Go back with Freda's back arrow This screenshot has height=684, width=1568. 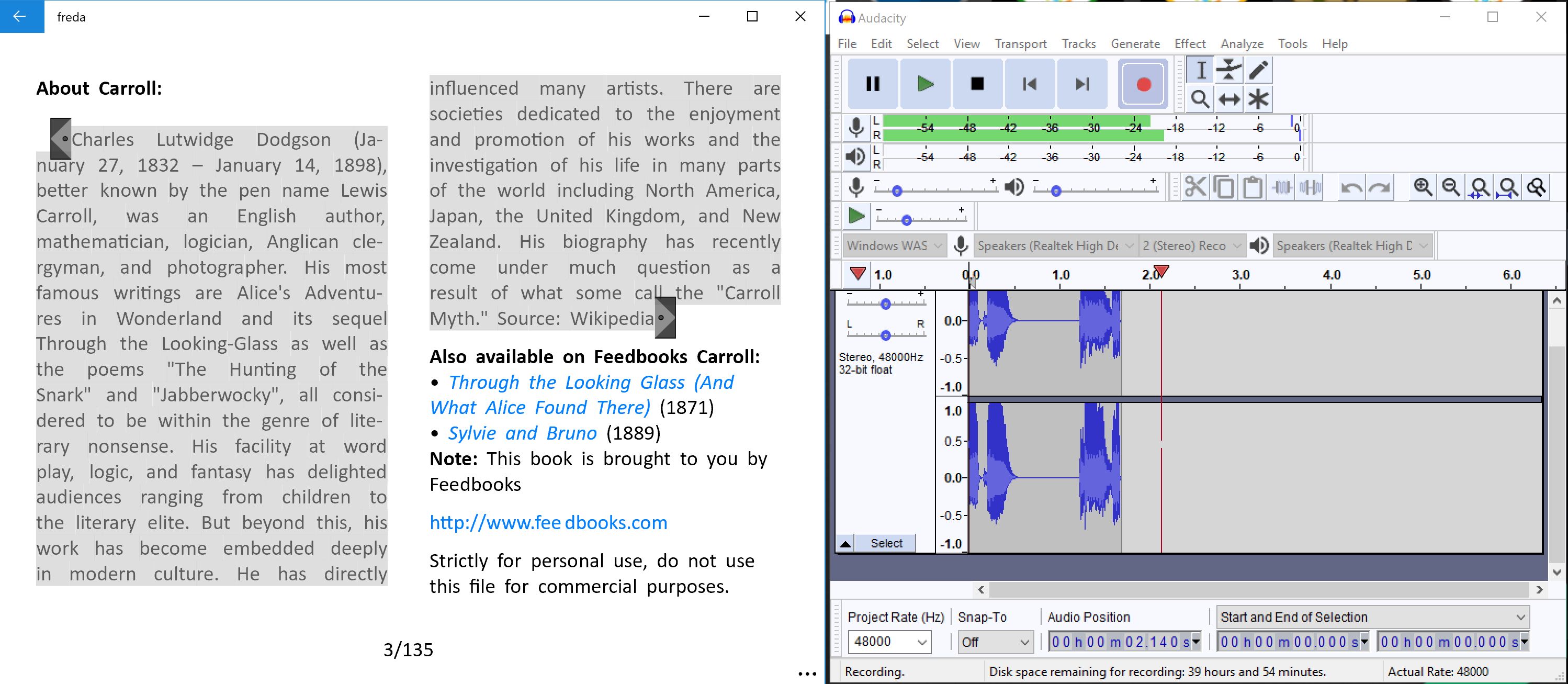21,16
